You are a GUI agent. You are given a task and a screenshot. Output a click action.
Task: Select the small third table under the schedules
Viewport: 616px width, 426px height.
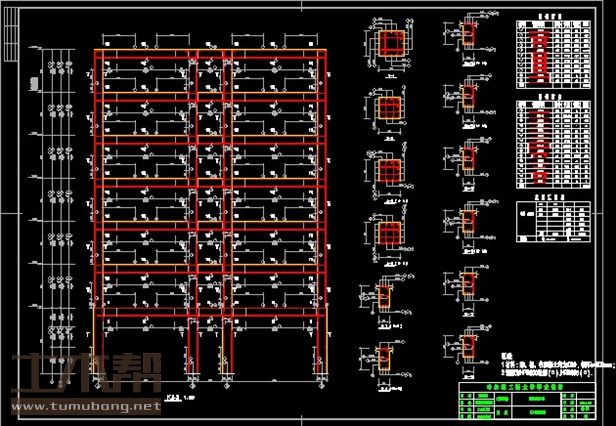548,222
